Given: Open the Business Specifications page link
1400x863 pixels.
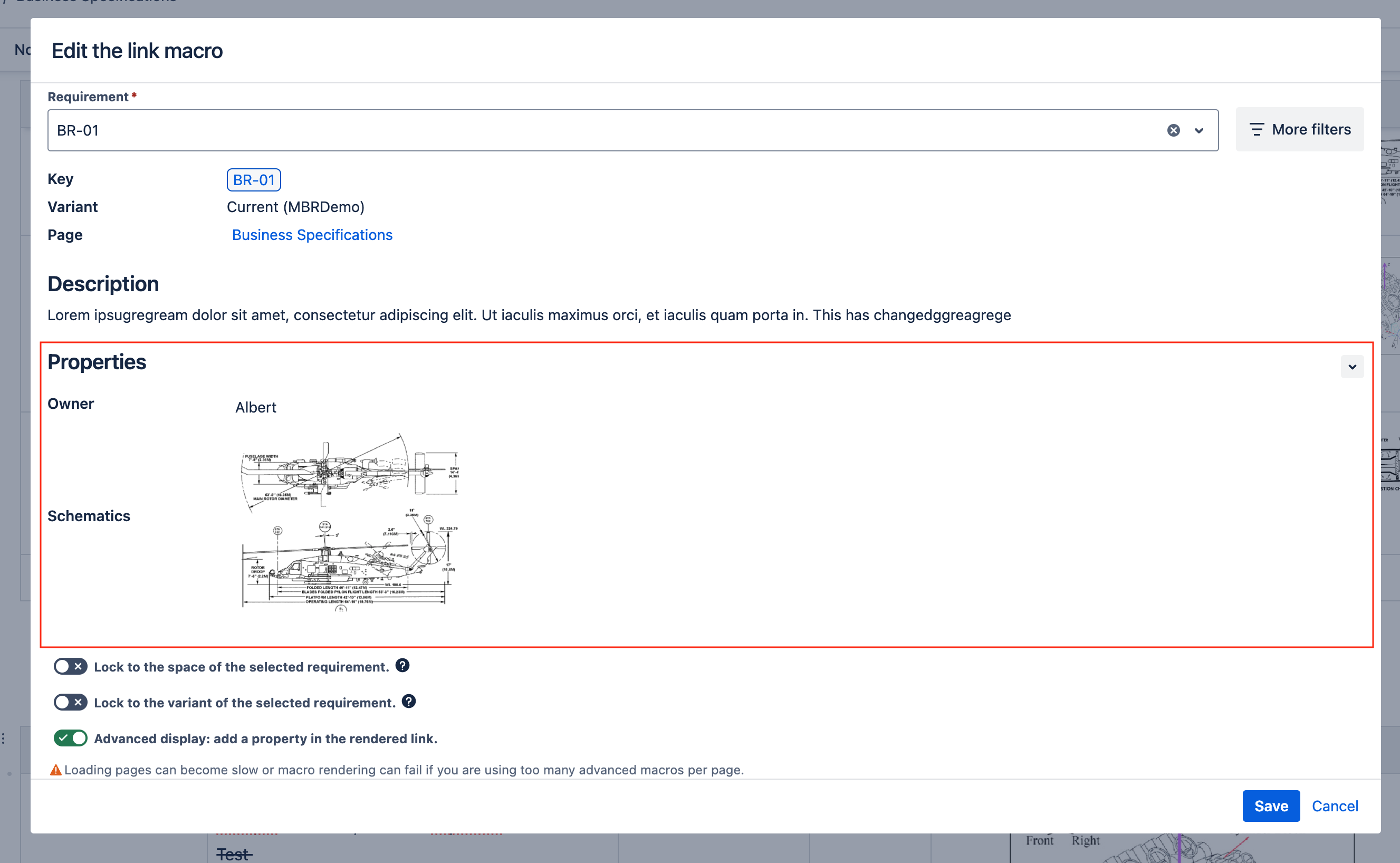Looking at the screenshot, I should click(x=312, y=235).
